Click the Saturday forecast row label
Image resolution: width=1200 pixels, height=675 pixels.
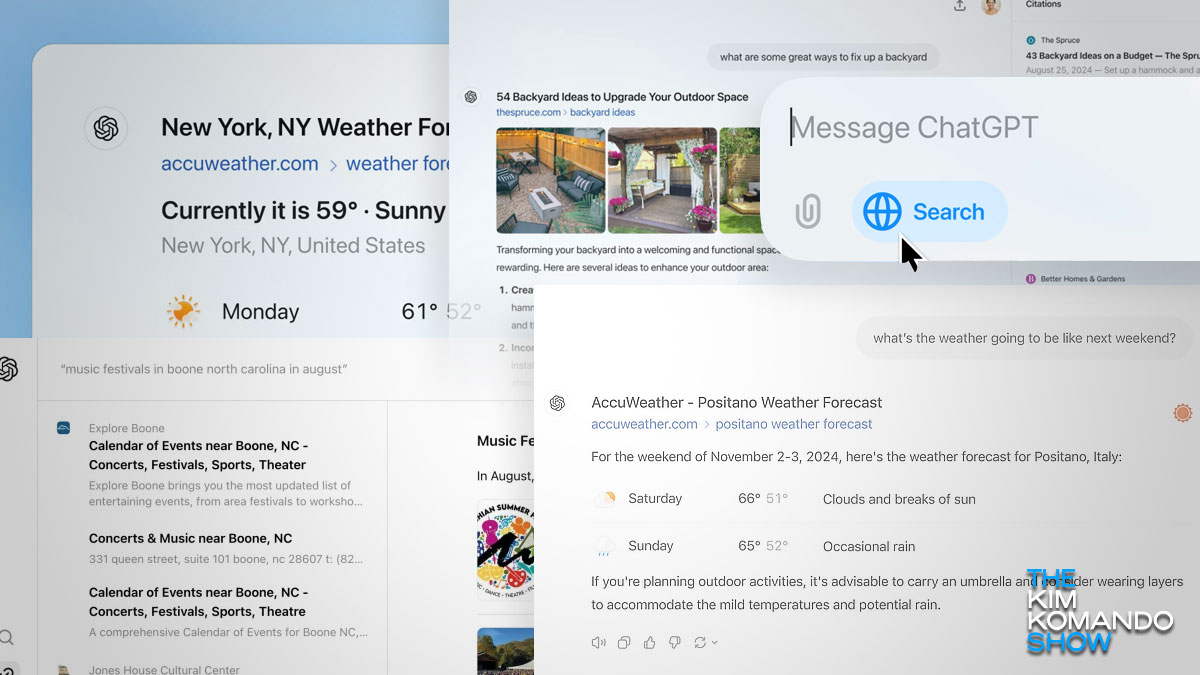click(655, 499)
